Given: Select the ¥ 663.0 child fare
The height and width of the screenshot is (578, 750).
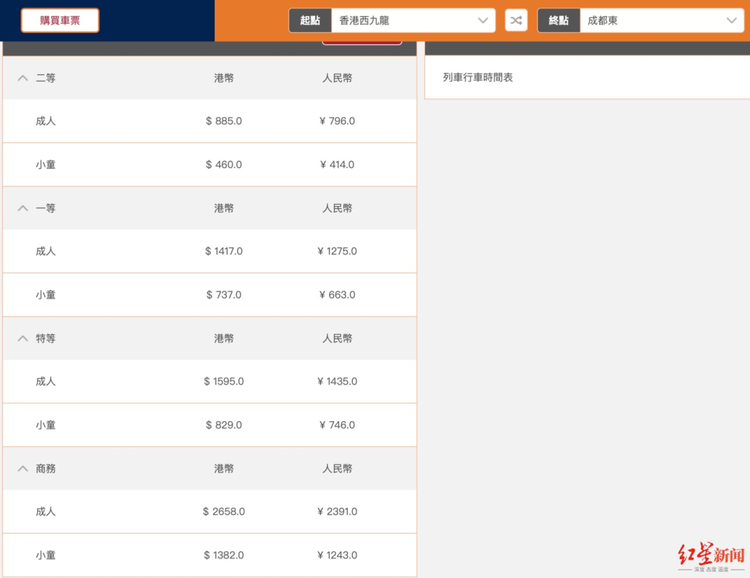Looking at the screenshot, I should [337, 295].
